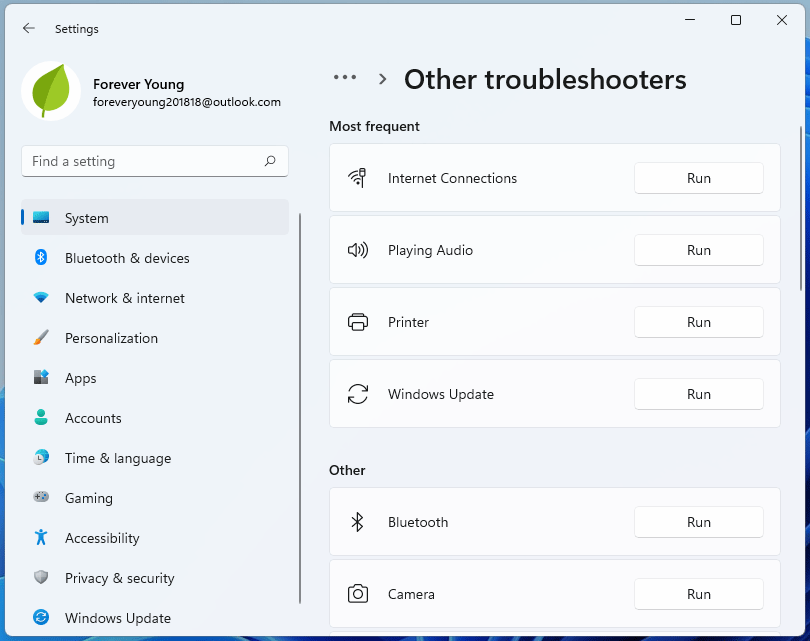
Task: Click the System monitor icon
Action: pyautogui.click(x=41, y=217)
